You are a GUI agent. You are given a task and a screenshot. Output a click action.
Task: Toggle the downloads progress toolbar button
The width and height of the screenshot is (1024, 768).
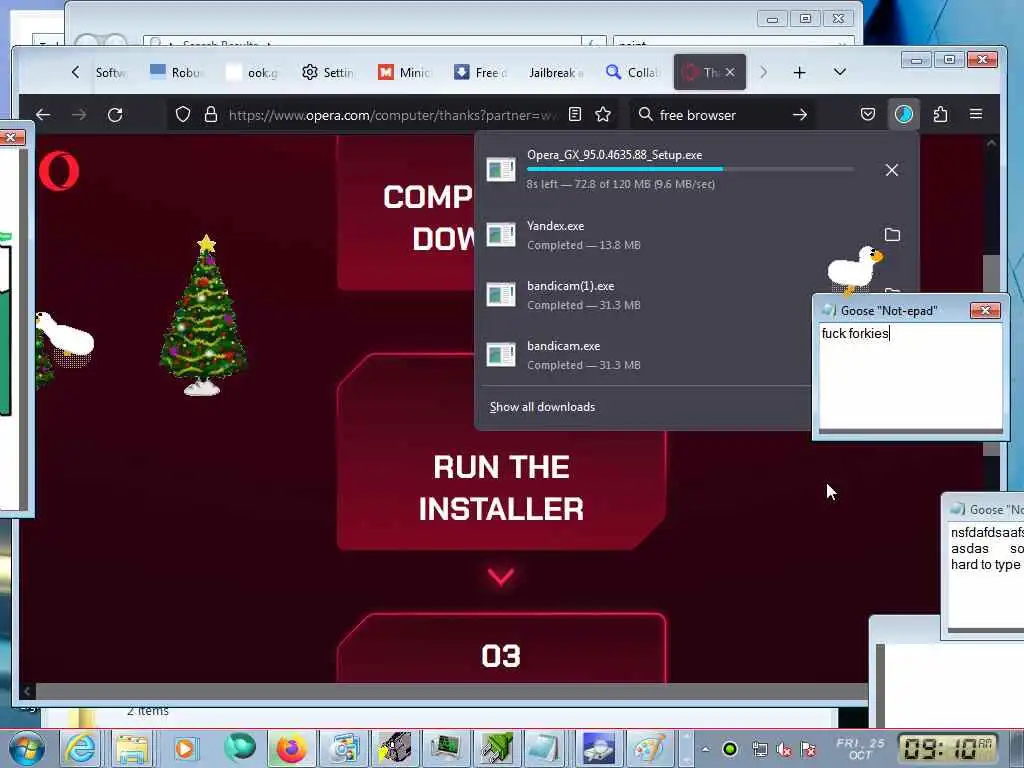pyautogui.click(x=904, y=115)
